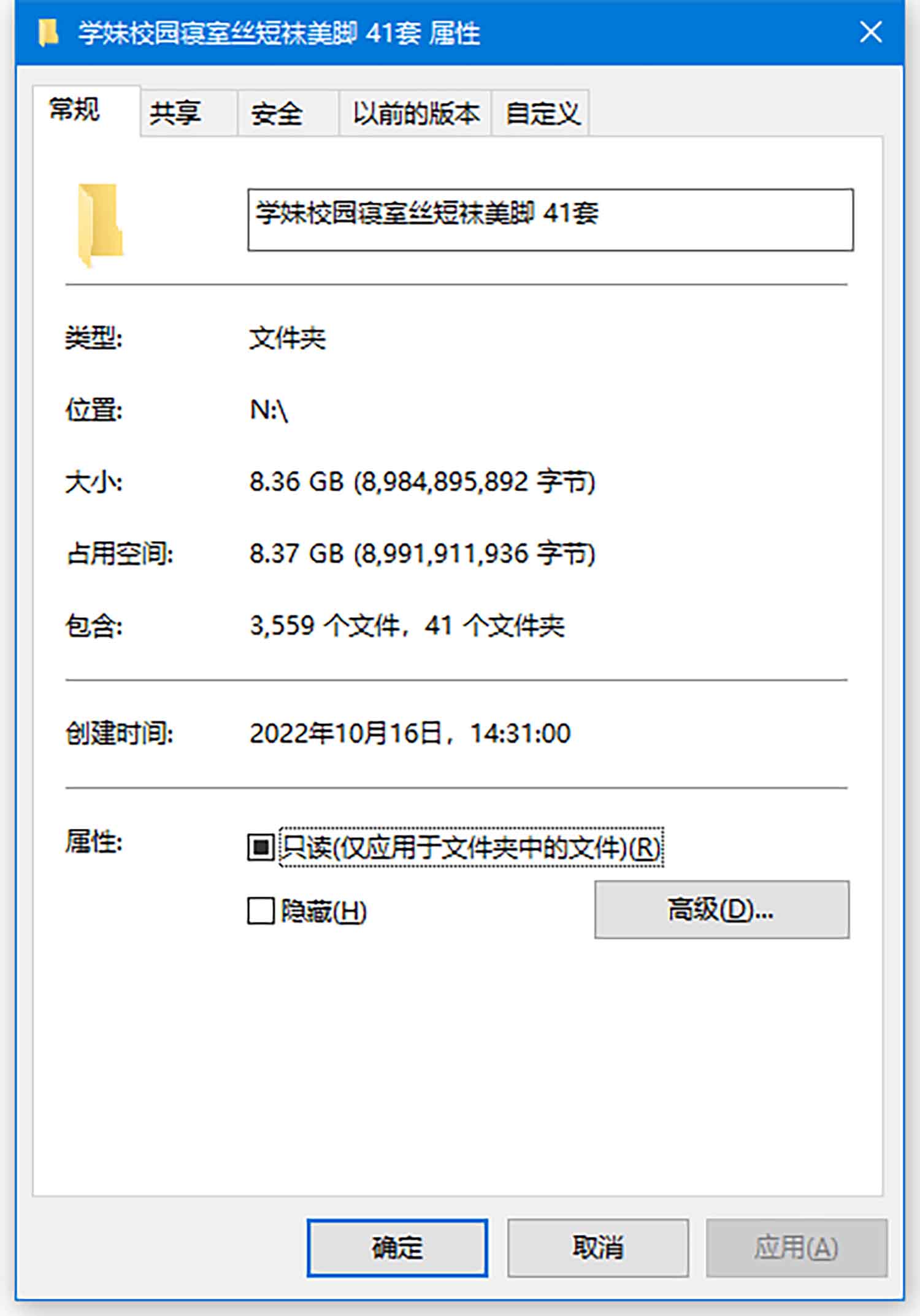Viewport: 920px width, 1316px height.
Task: Click the 取消 cancel button
Action: pyautogui.click(x=598, y=1248)
